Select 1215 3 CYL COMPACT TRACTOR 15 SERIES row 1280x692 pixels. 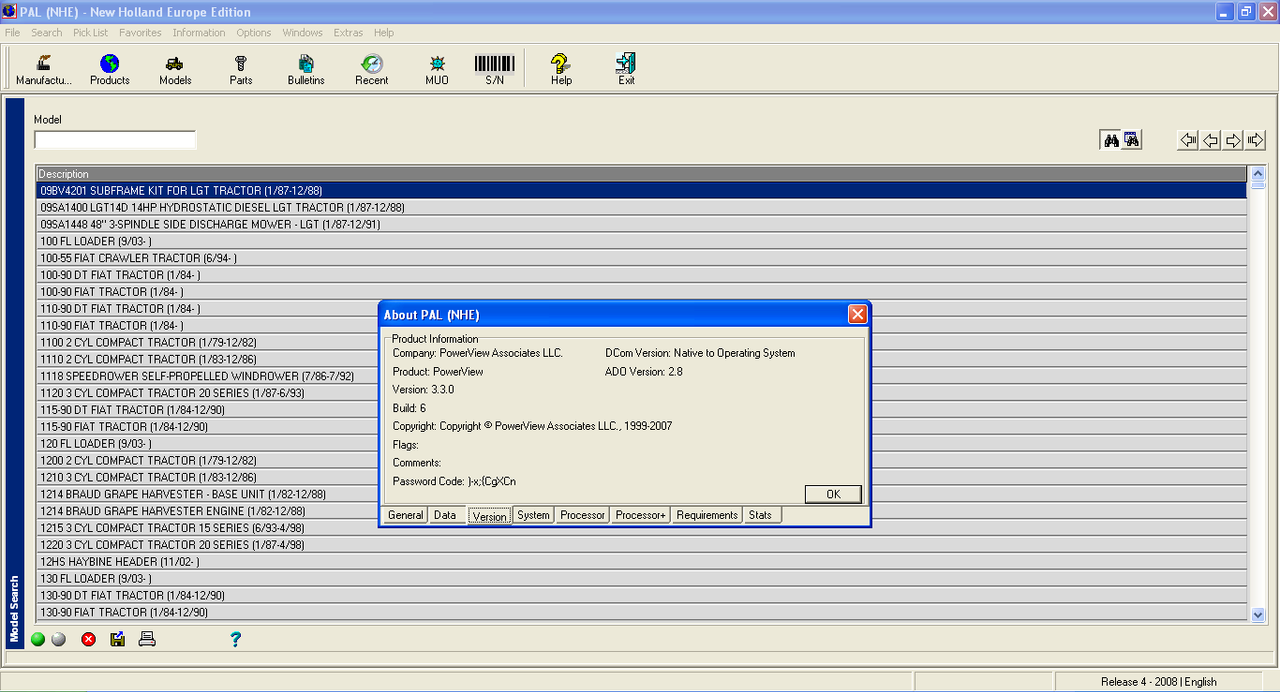click(x=642, y=528)
